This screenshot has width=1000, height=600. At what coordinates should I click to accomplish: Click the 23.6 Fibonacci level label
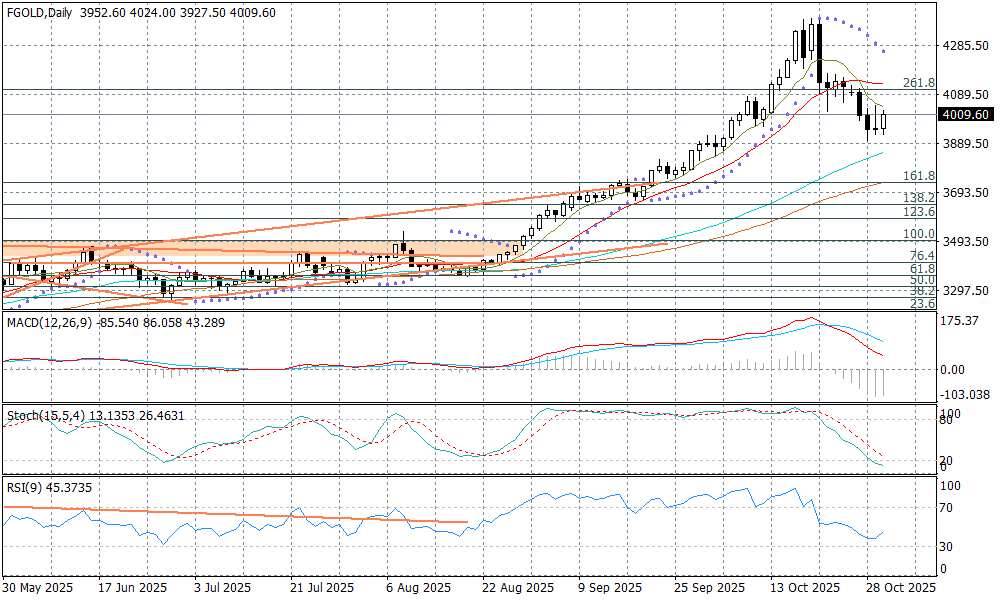pyautogui.click(x=920, y=303)
